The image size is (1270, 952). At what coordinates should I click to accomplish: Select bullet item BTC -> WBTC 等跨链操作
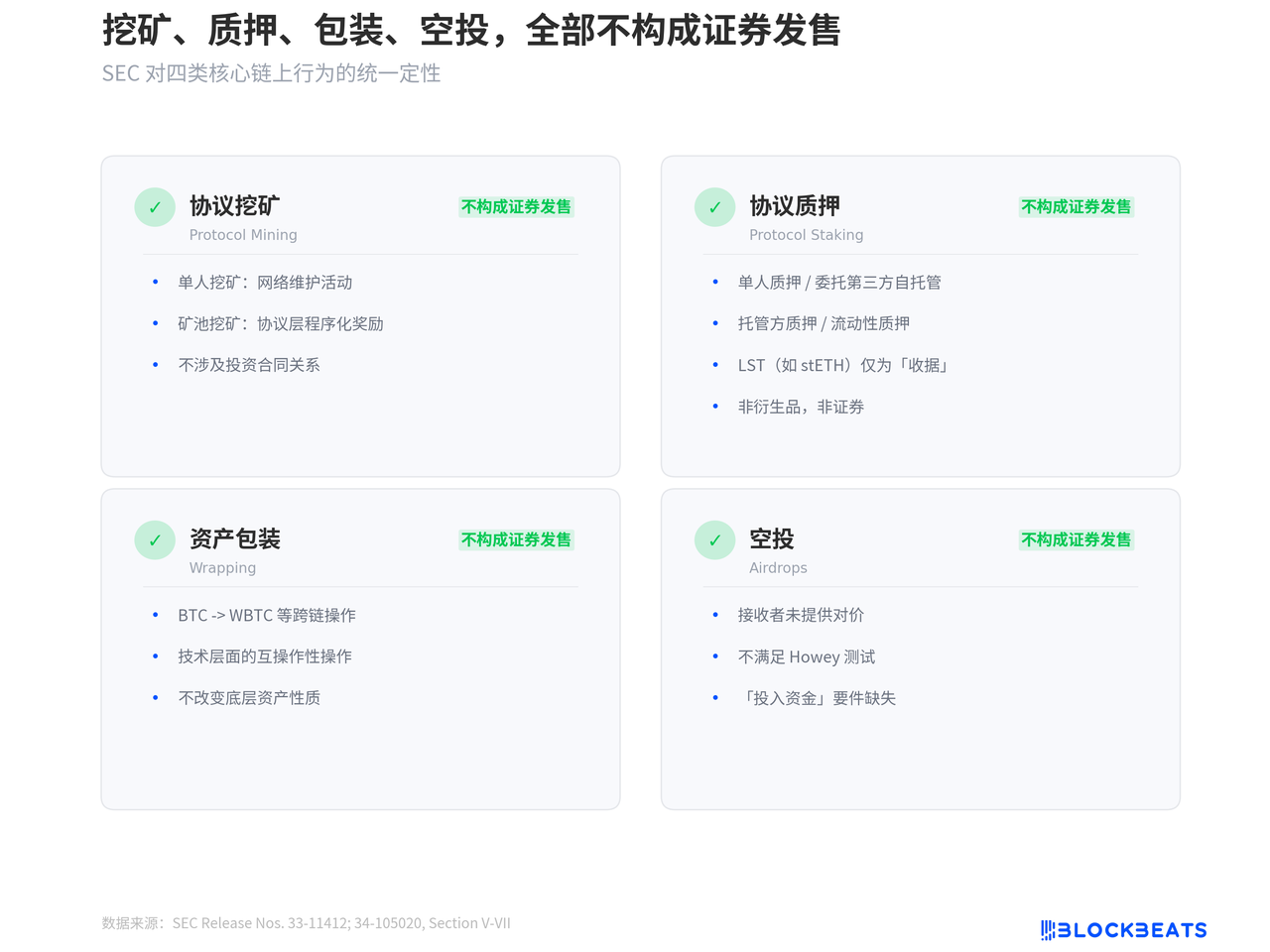[x=267, y=616]
